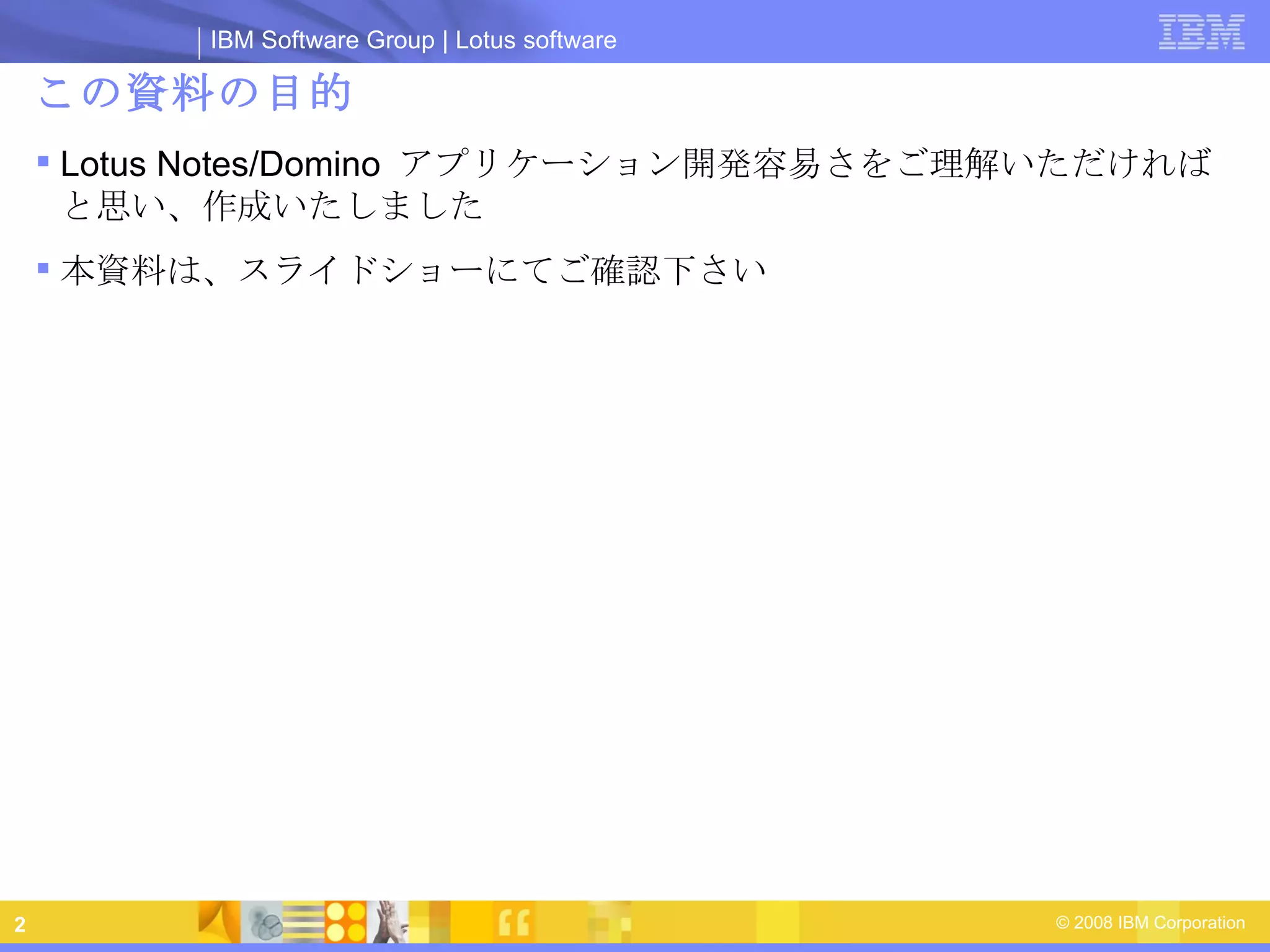Click the pixelated yellow squares tile
1270x952 pixels.
610,922
